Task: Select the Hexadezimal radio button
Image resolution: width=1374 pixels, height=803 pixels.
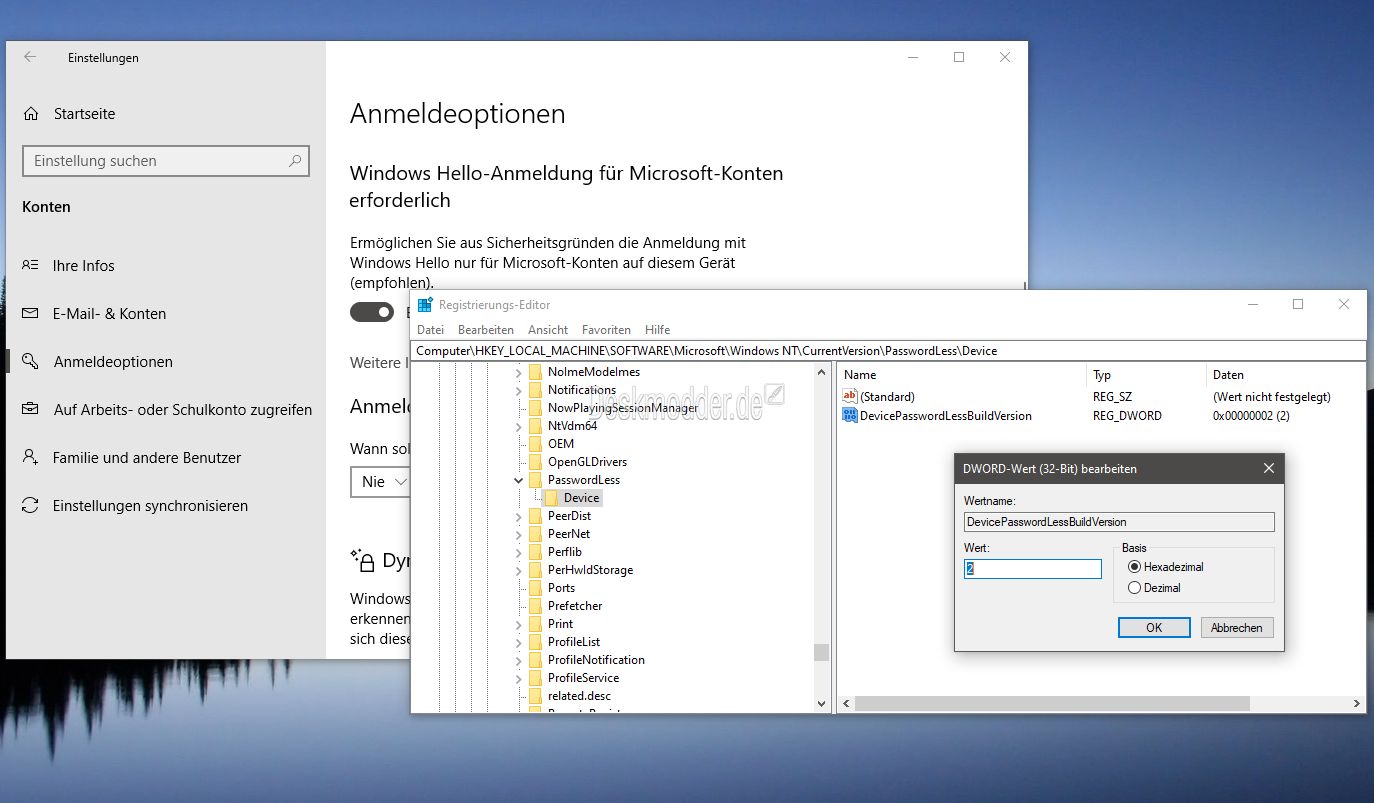Action: coord(1134,567)
